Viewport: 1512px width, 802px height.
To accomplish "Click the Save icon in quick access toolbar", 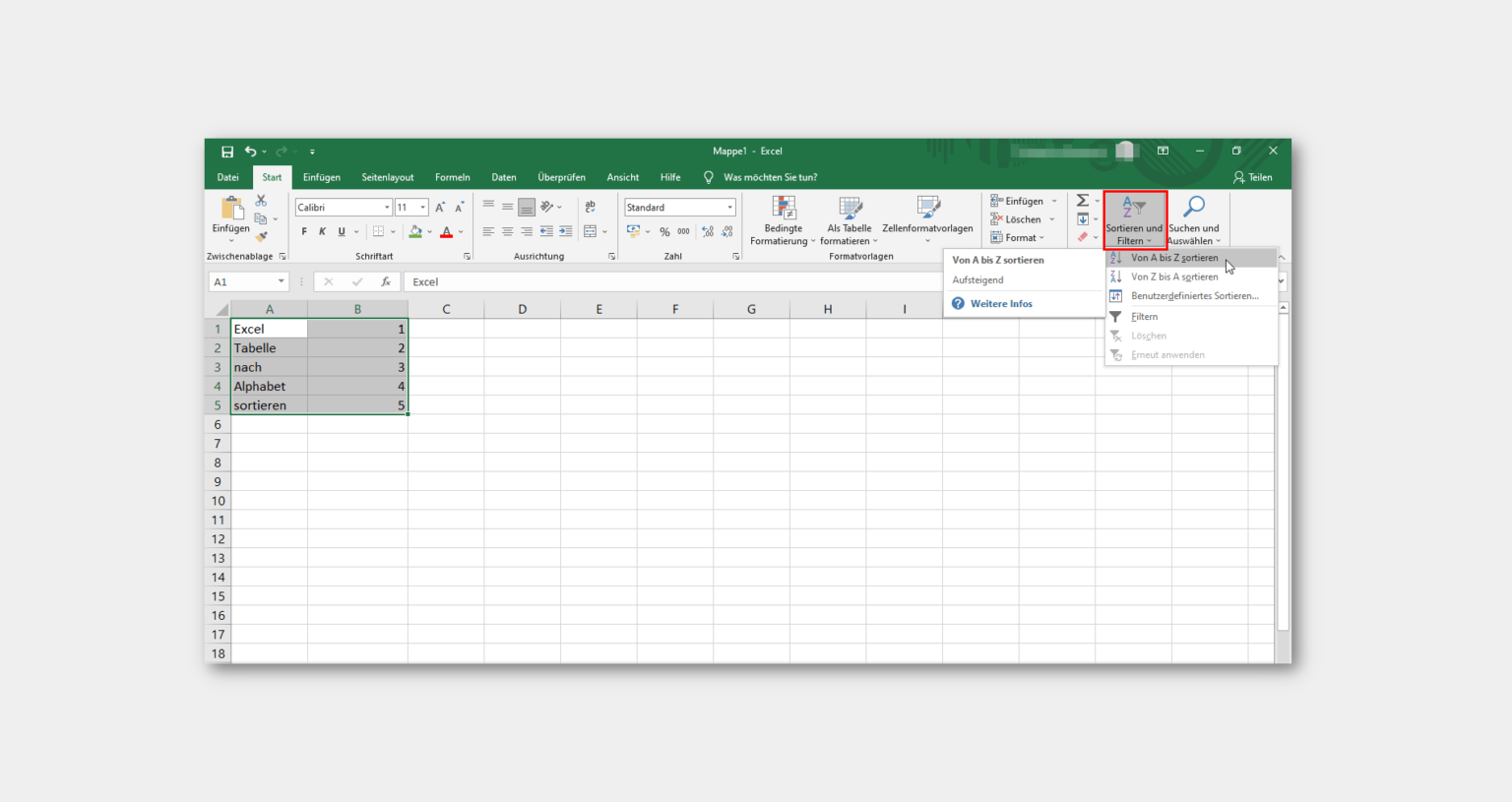I will [x=227, y=152].
